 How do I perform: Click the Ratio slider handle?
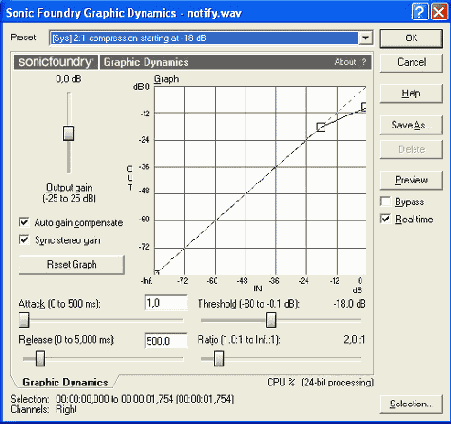coord(219,359)
